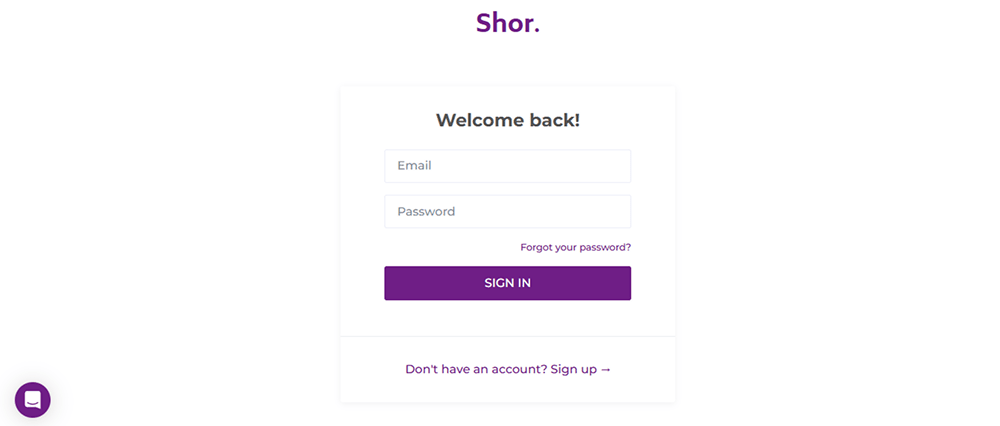This screenshot has width=1000, height=426.
Task: Click the Welcome back heading
Action: [x=507, y=120]
